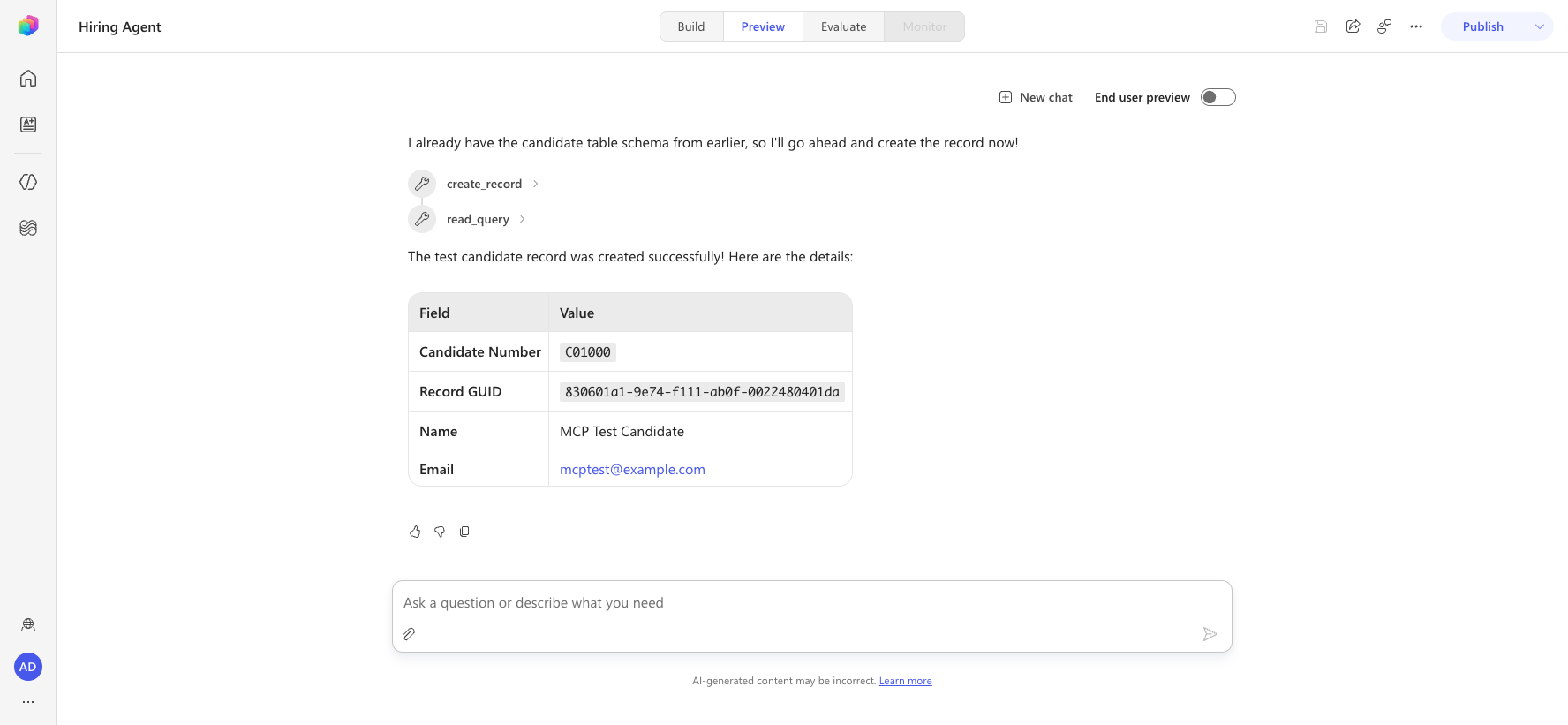
Task: Open the Learn more link
Action: point(905,681)
